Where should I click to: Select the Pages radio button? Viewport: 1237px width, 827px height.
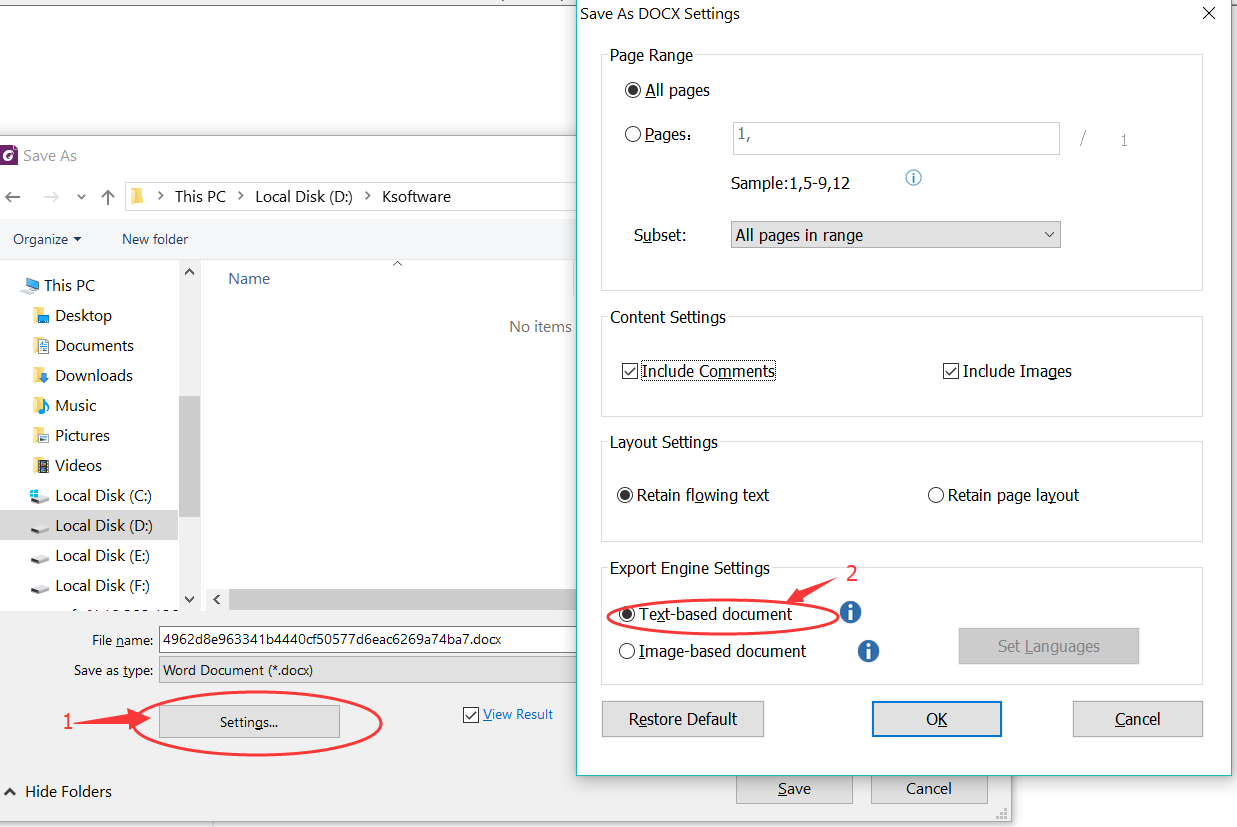click(633, 134)
